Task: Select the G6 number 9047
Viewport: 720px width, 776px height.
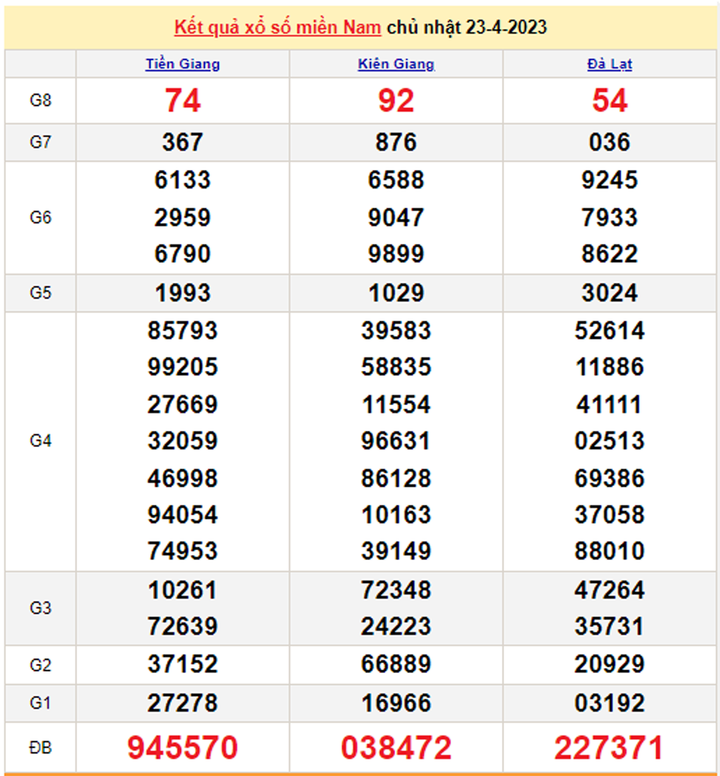Action: (396, 217)
